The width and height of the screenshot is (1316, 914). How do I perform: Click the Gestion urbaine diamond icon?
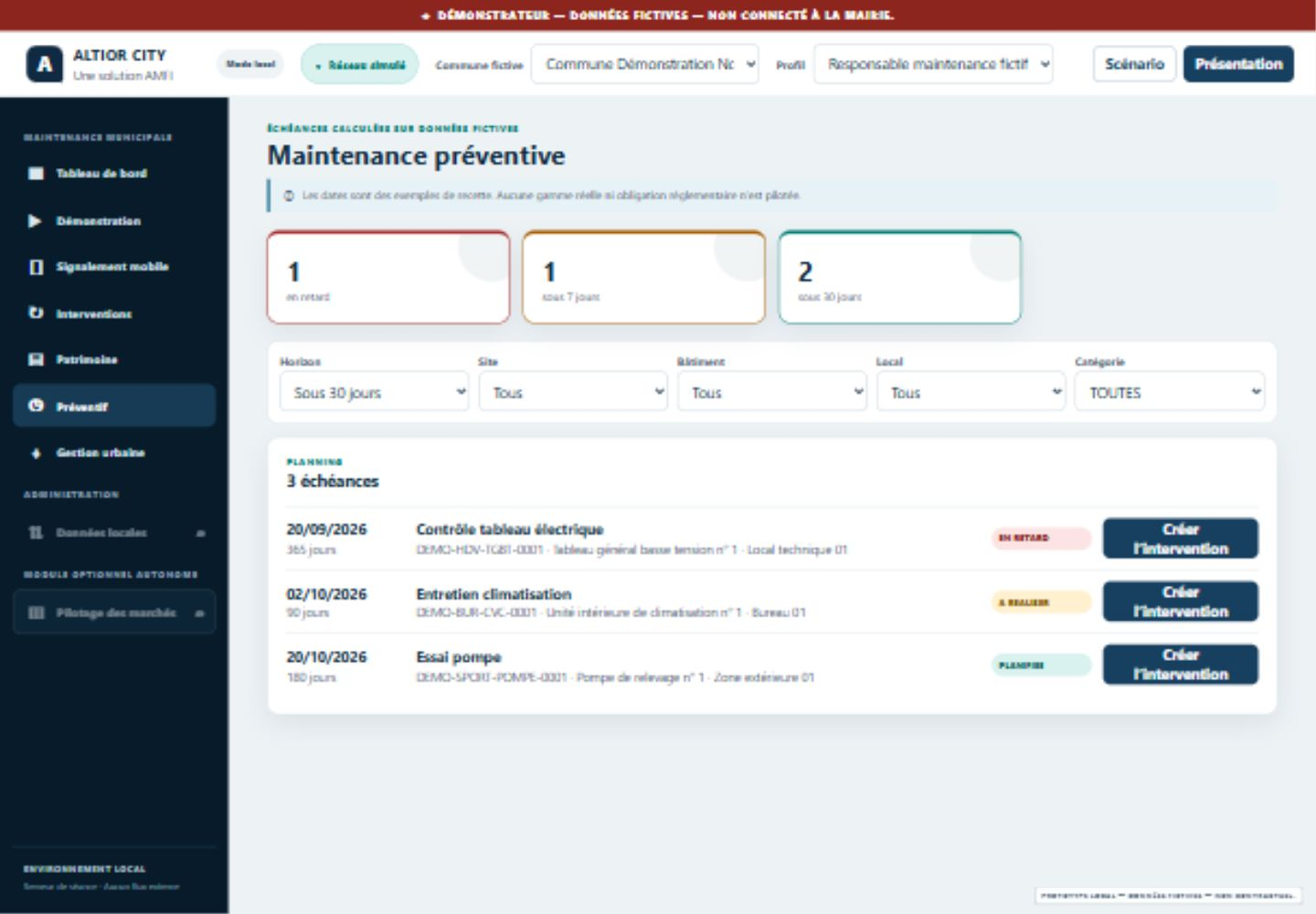pos(36,452)
